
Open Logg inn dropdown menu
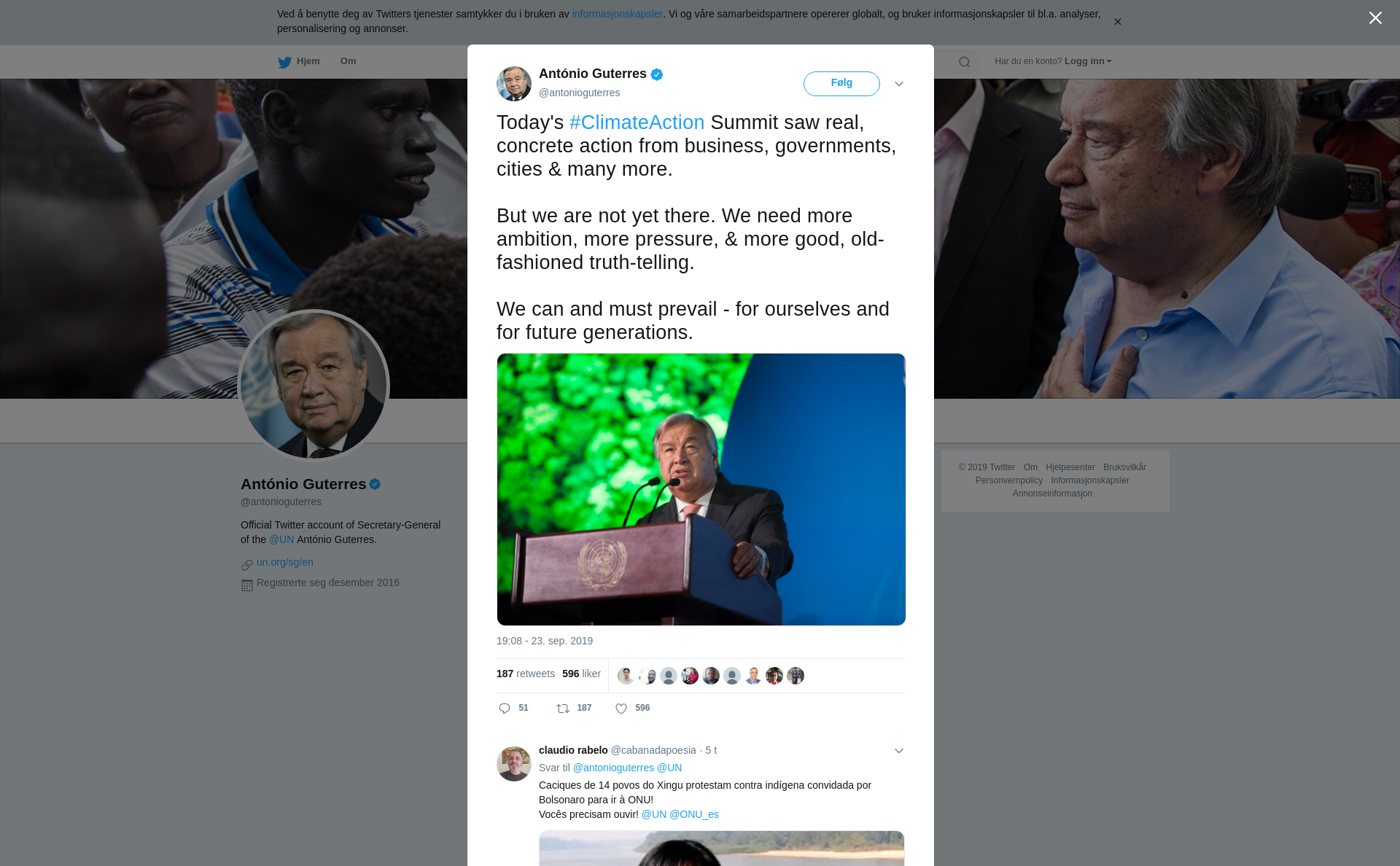pos(1088,61)
